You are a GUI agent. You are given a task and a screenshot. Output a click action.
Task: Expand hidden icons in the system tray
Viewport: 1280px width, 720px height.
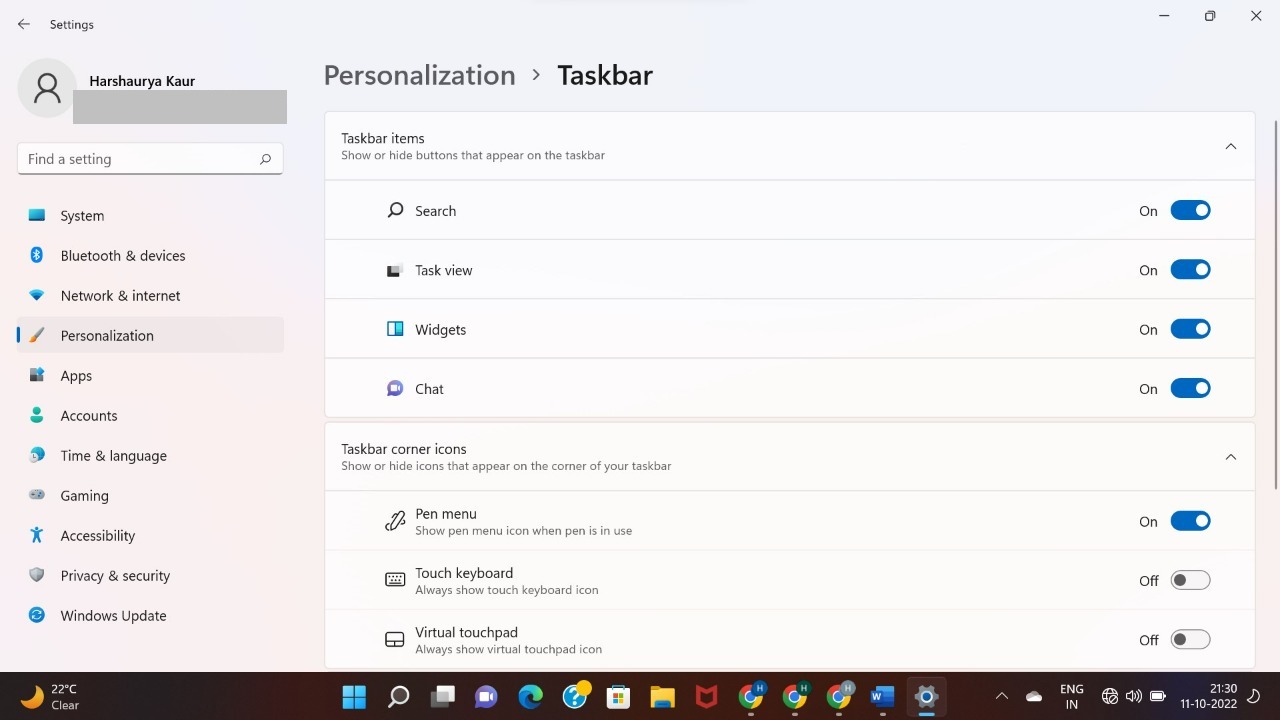[x=1001, y=695]
